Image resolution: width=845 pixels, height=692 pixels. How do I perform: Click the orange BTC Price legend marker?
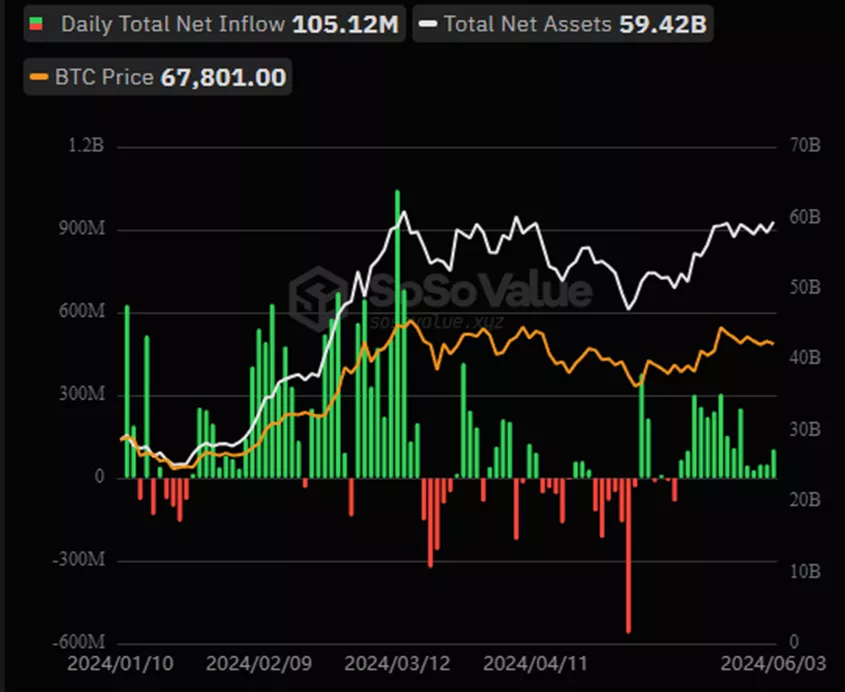[x=38, y=77]
